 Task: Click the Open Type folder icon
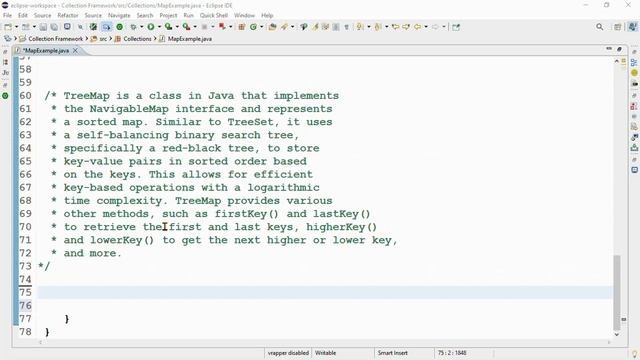pyautogui.click(x=272, y=27)
